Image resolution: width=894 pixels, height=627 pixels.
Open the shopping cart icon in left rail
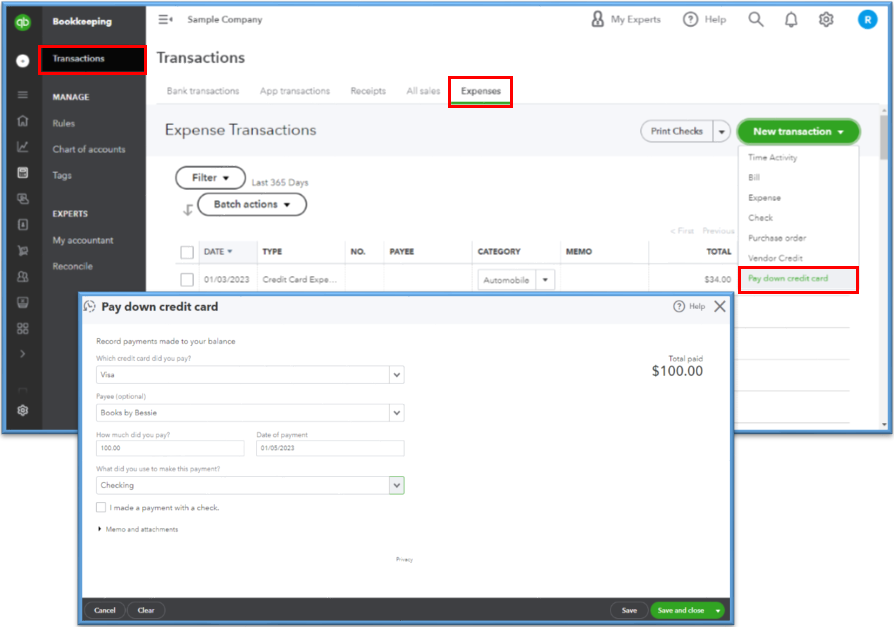click(22, 251)
